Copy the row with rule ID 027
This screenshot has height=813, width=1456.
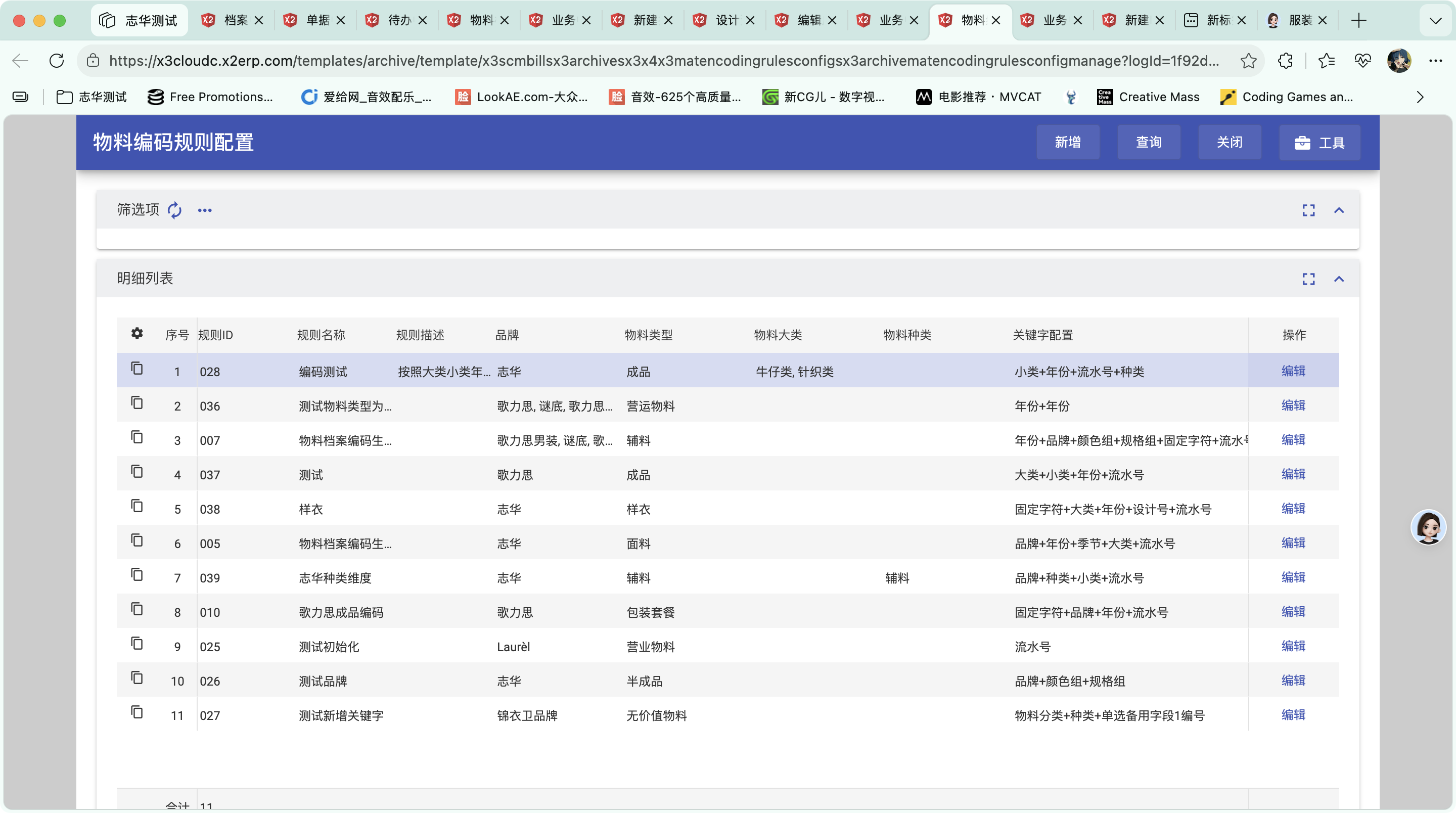(137, 712)
